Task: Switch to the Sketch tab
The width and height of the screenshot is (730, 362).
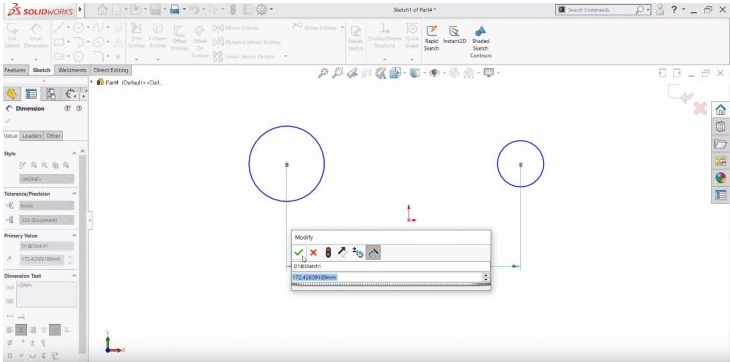Action: pyautogui.click(x=41, y=70)
